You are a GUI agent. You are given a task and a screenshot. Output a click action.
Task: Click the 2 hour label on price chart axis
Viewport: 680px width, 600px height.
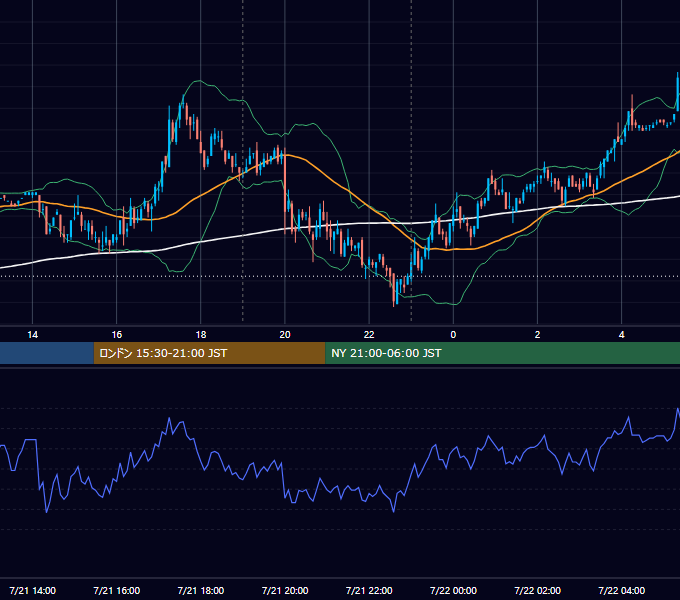(537, 335)
